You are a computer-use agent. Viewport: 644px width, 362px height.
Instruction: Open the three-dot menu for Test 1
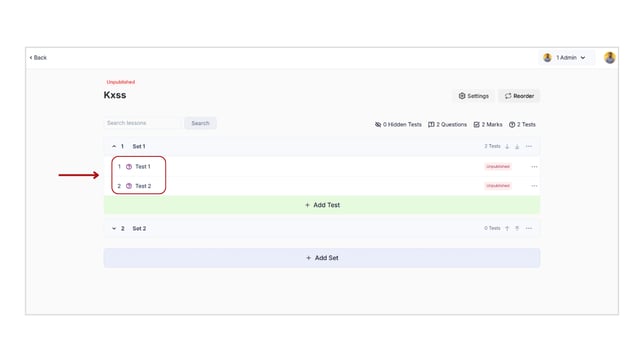[534, 166]
